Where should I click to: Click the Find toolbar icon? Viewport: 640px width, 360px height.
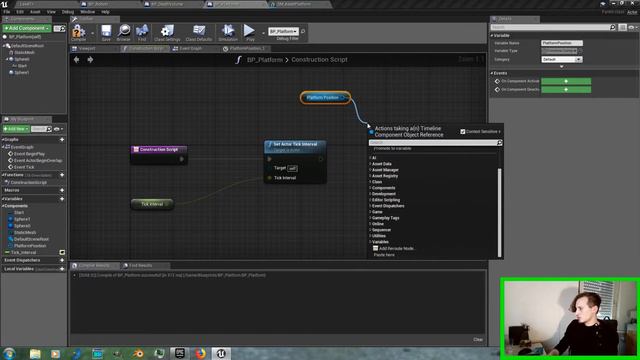(x=142, y=32)
